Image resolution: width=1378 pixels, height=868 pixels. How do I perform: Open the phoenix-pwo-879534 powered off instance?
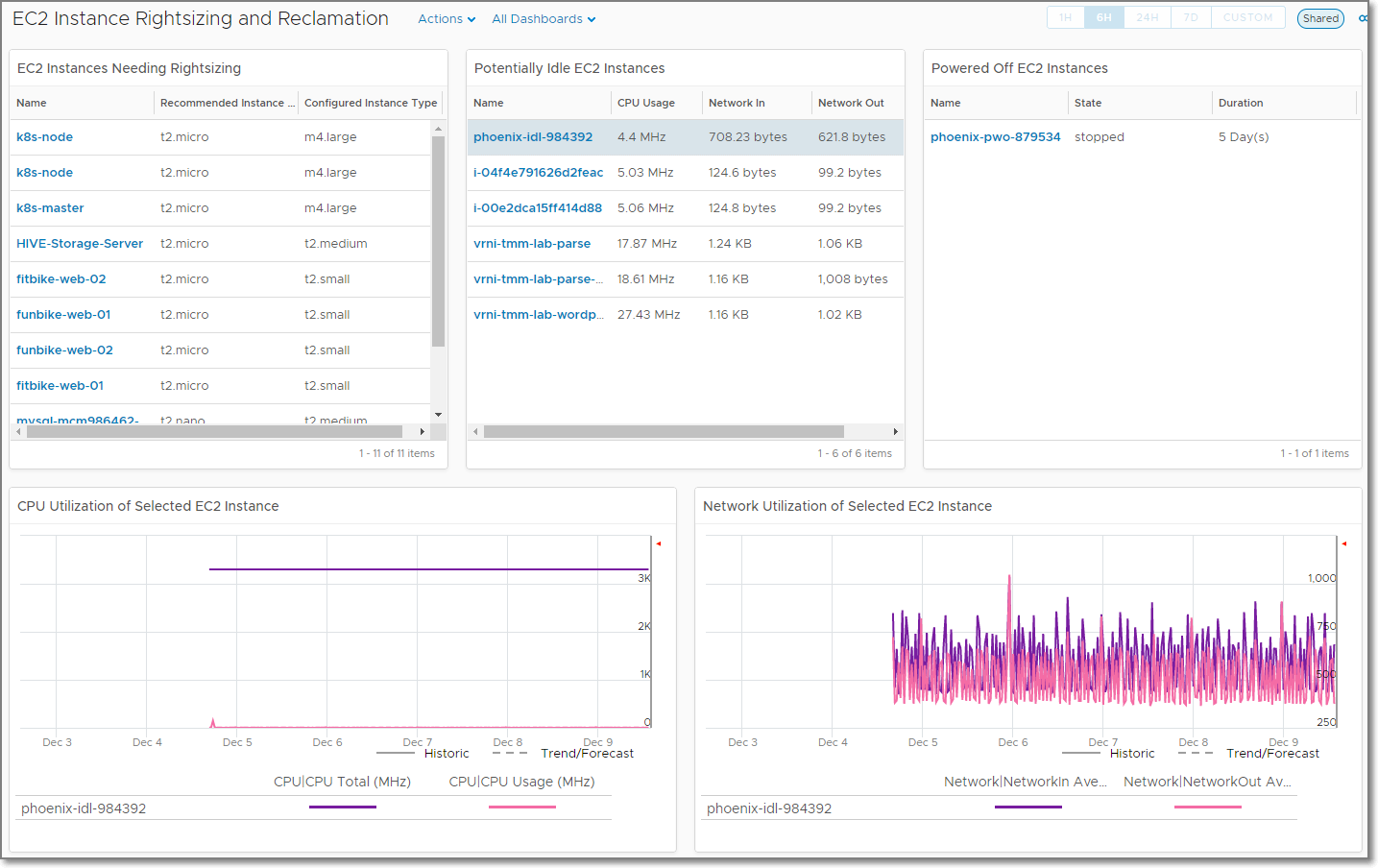click(996, 137)
